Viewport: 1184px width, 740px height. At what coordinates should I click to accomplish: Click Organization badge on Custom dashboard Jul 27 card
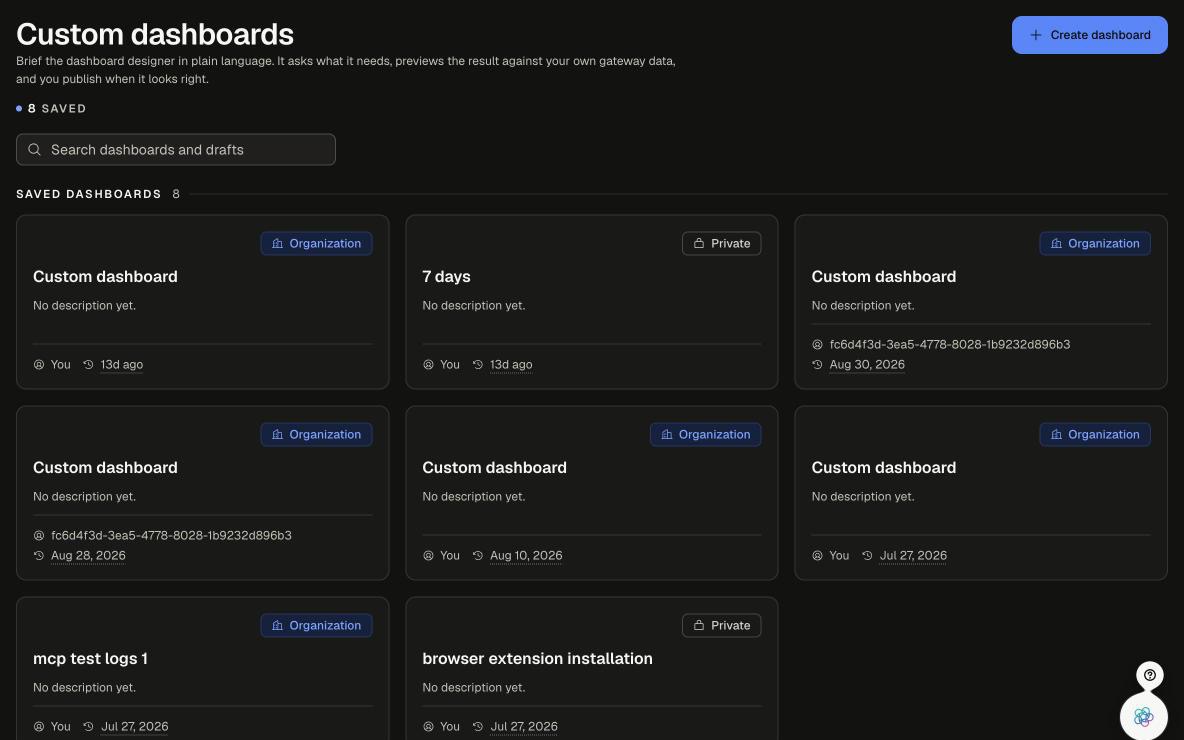tap(1095, 434)
